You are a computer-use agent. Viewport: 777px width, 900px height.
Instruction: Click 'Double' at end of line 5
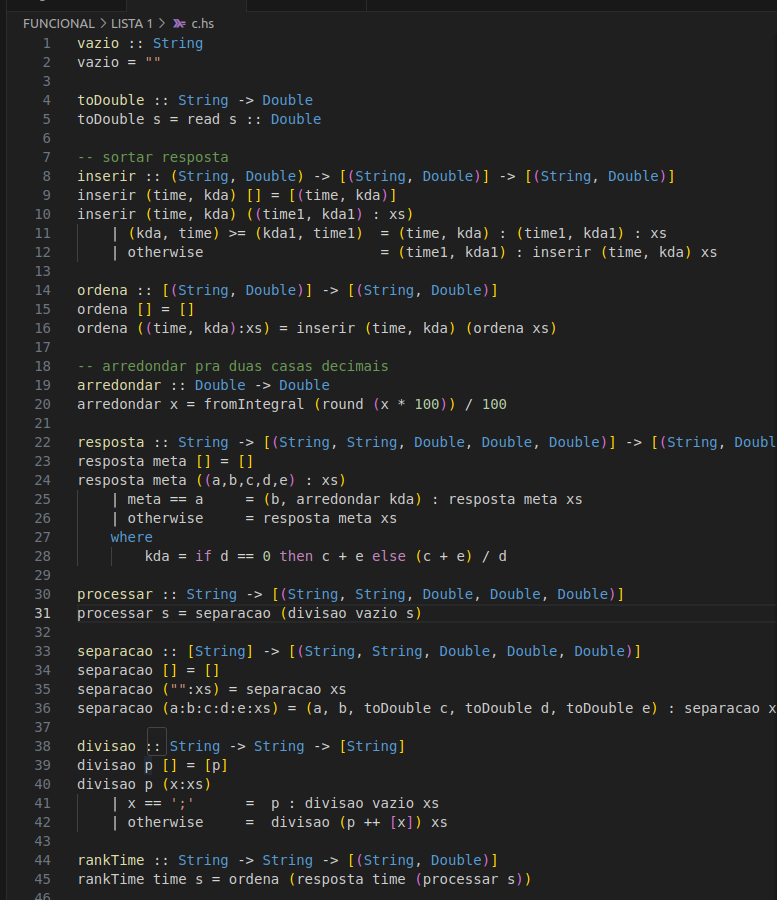[296, 119]
